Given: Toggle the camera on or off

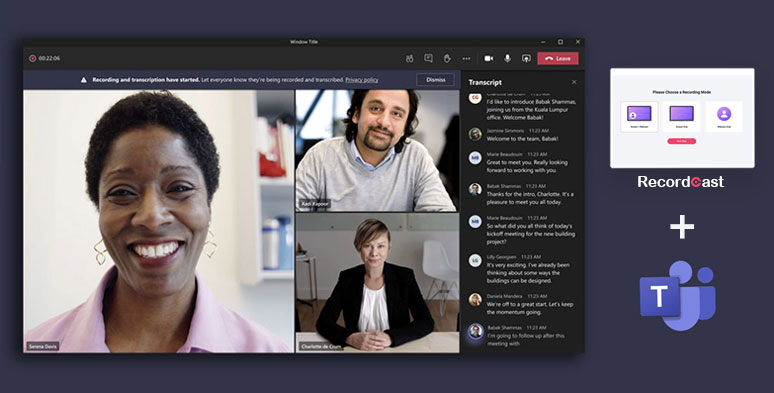Looking at the screenshot, I should click(488, 58).
